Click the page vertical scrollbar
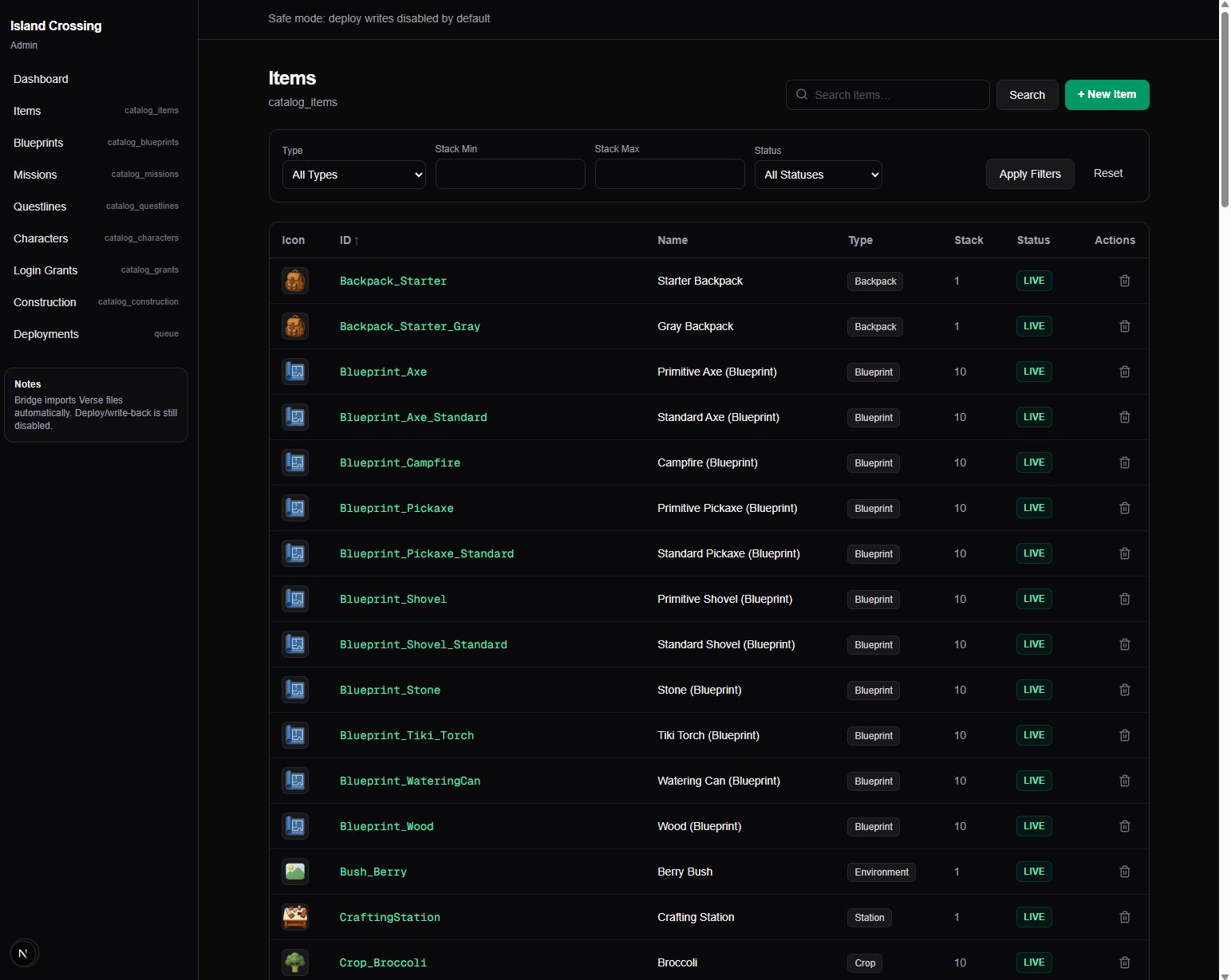This screenshot has width=1231, height=980. 1225,104
